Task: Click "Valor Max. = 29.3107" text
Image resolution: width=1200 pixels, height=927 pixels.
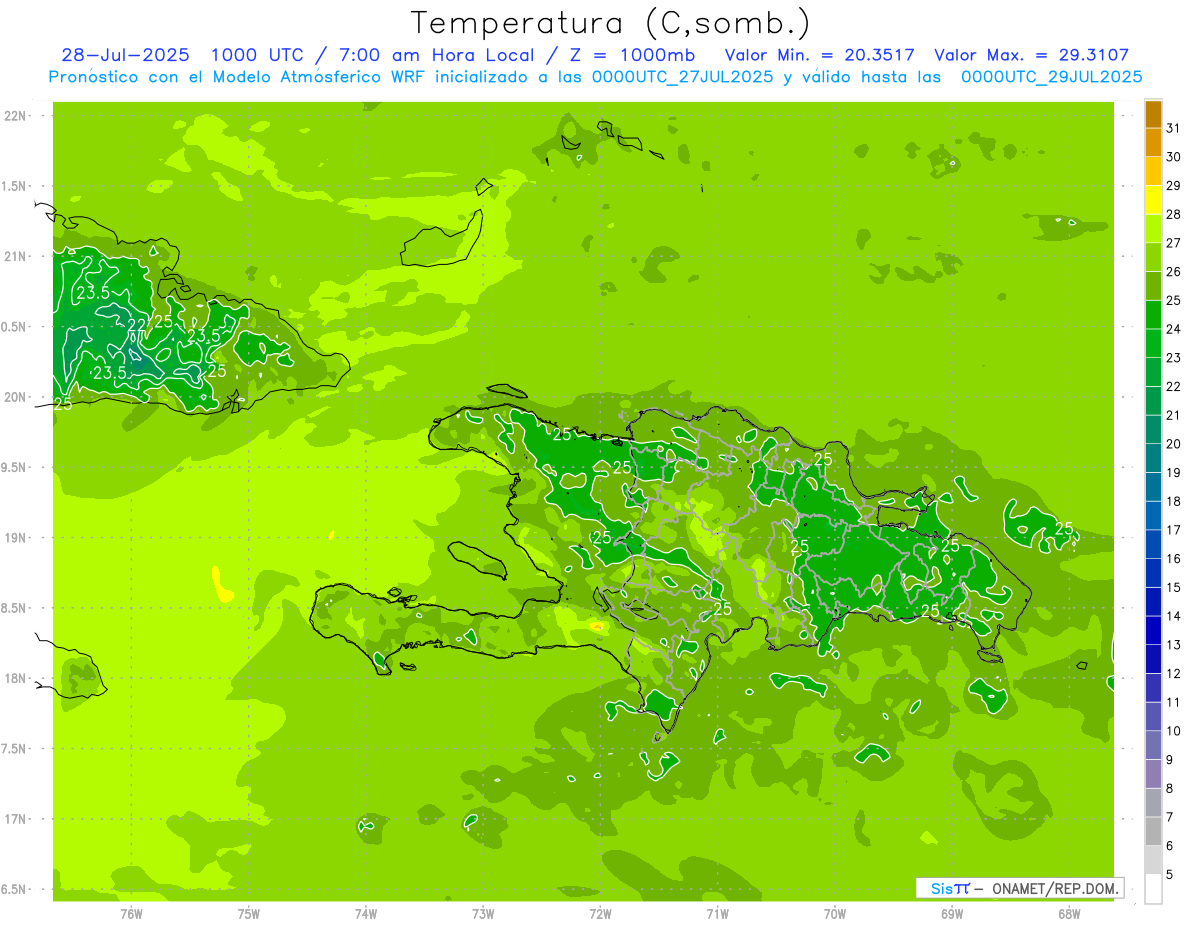Action: tap(1032, 55)
